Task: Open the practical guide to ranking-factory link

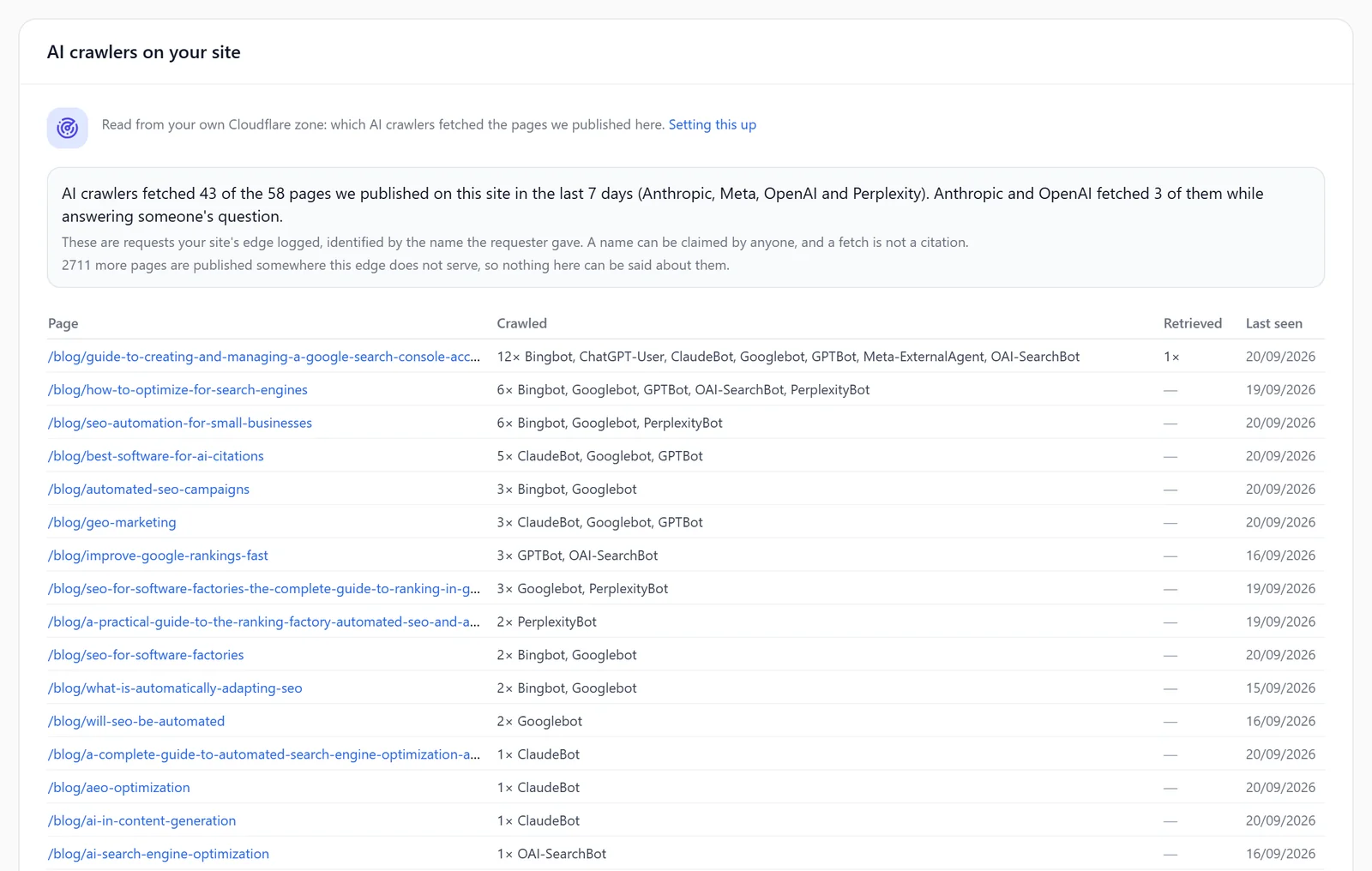Action: [264, 622]
